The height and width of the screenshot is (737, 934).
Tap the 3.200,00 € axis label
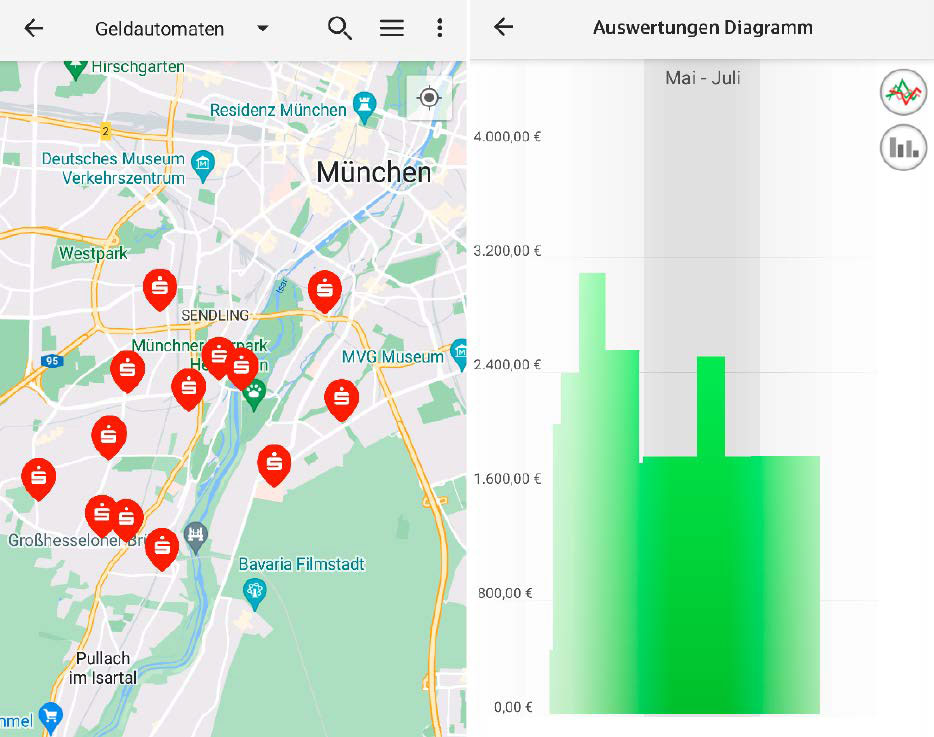coord(507,251)
